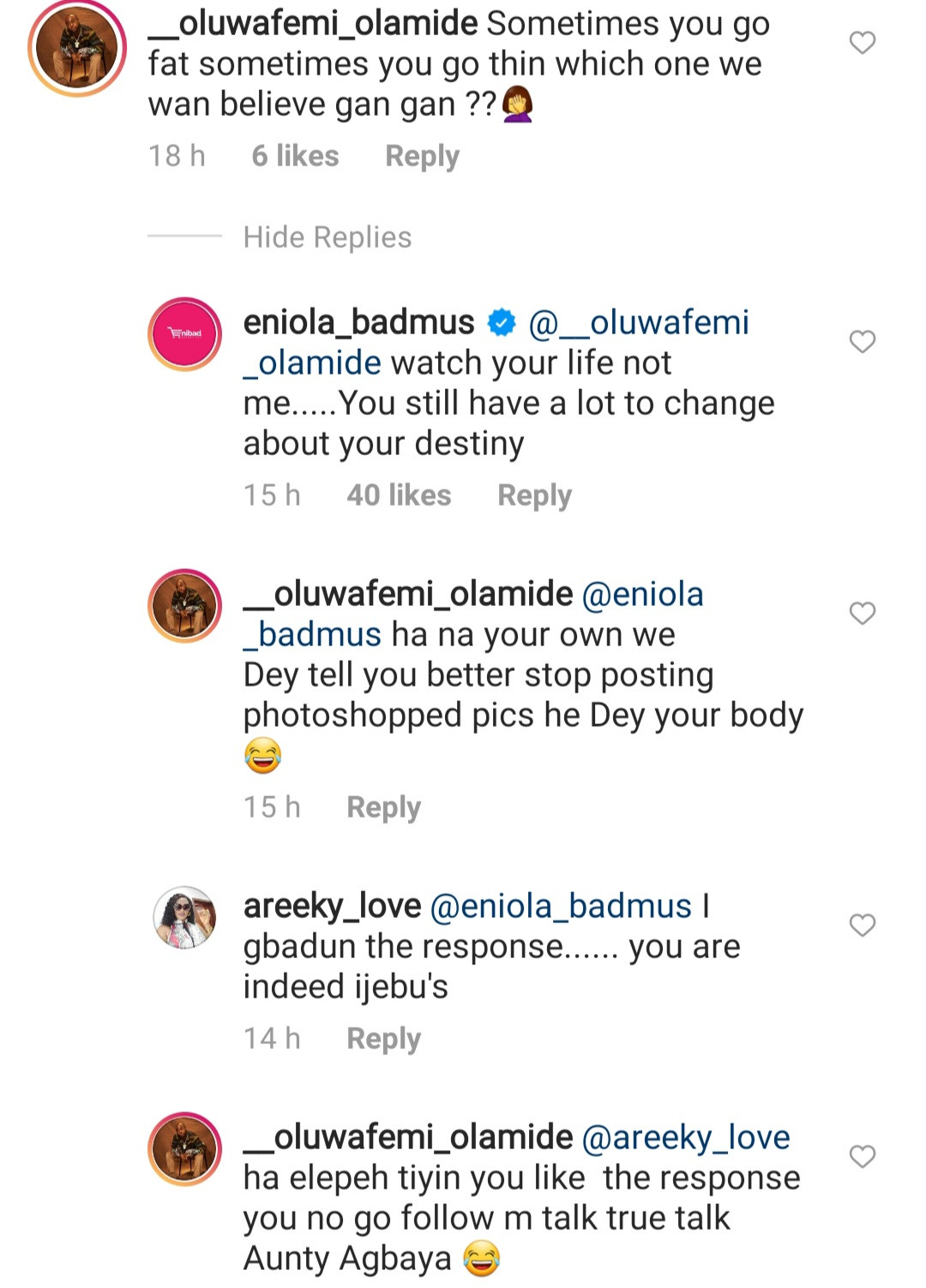This screenshot has height=1288, width=926.
Task: Like the 'Aunty Agbaya' reply heart
Action: (x=862, y=1156)
